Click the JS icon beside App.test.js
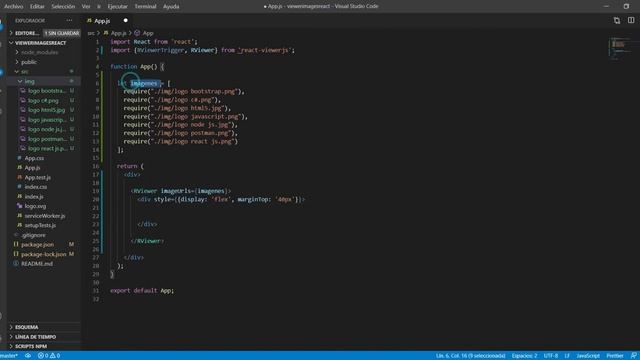The height and width of the screenshot is (360, 640). [19, 178]
